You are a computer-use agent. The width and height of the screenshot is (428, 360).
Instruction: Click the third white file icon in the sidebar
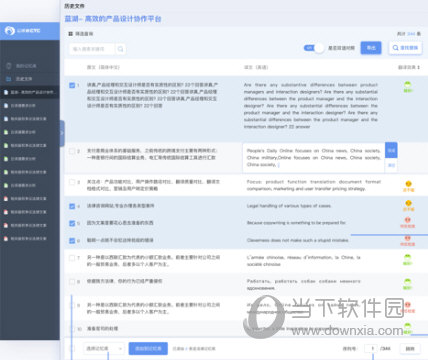(x=6, y=119)
